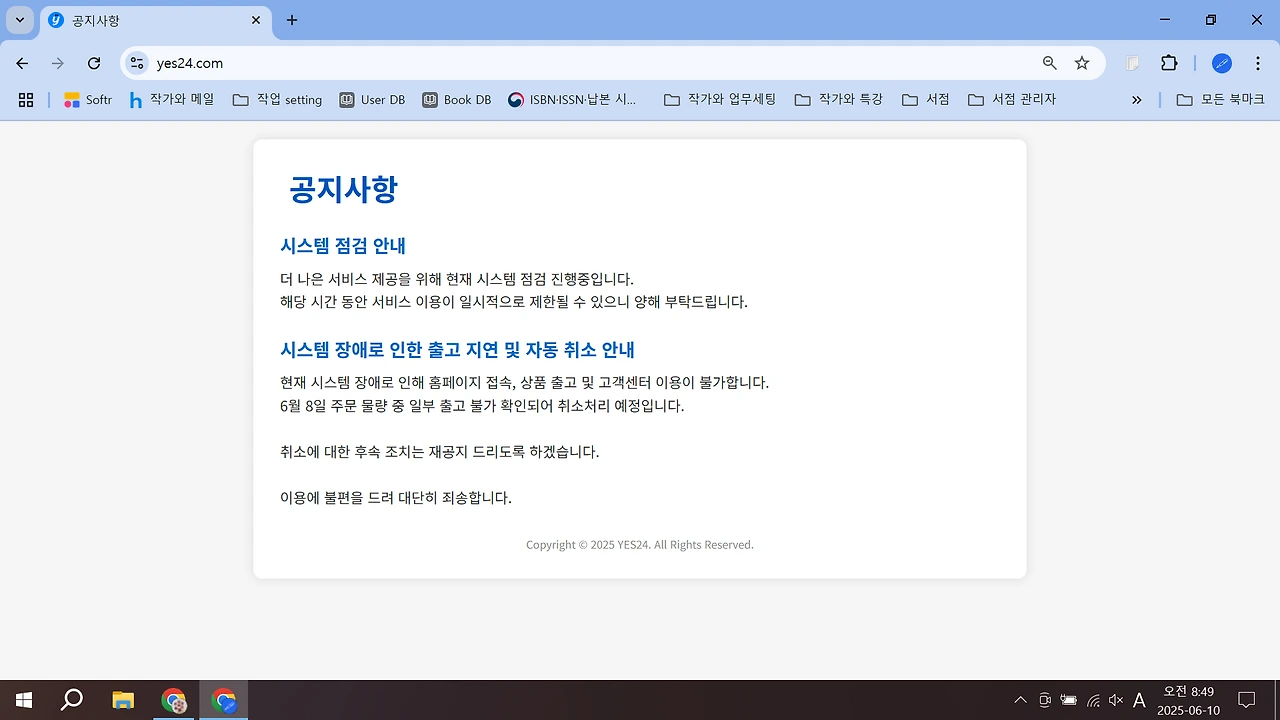Open the Wi-Fi network tray icon

(1093, 700)
